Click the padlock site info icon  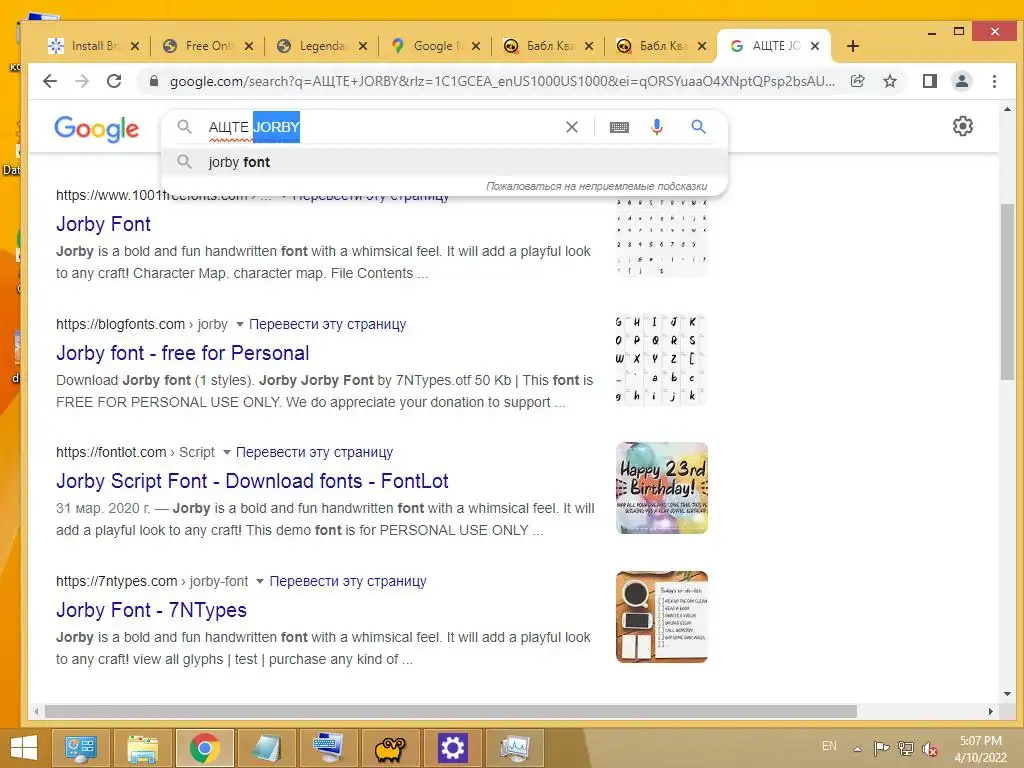[x=153, y=81]
